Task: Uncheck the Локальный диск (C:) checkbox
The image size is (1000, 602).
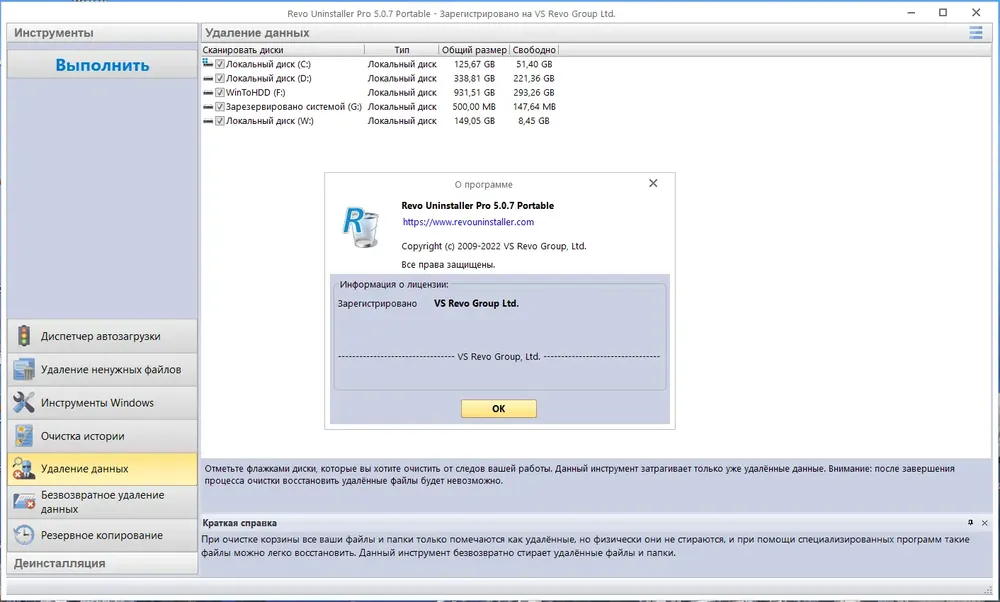Action: tap(219, 64)
